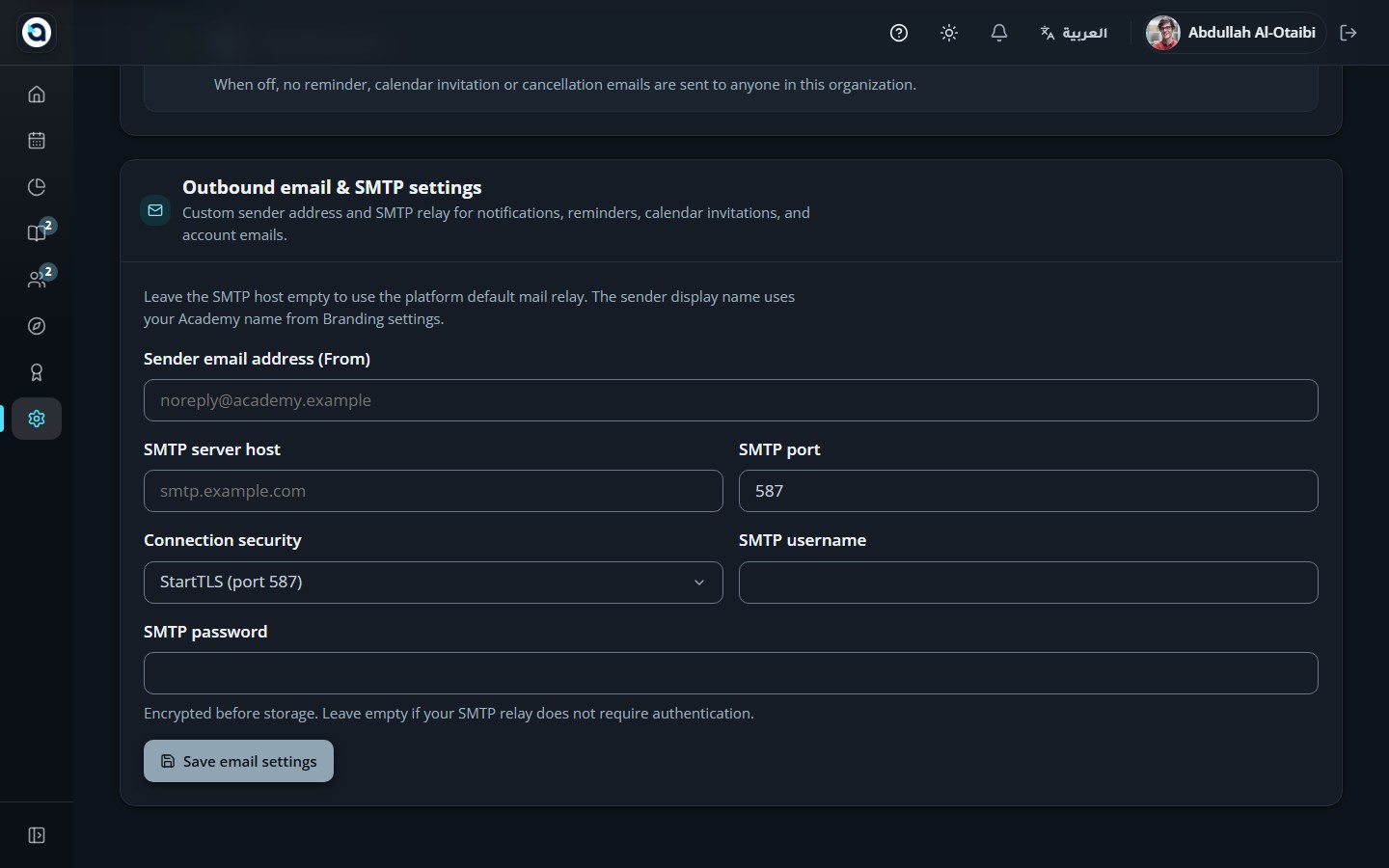Click the 'When off, no reminder' description
The width and height of the screenshot is (1389, 868).
click(x=565, y=85)
